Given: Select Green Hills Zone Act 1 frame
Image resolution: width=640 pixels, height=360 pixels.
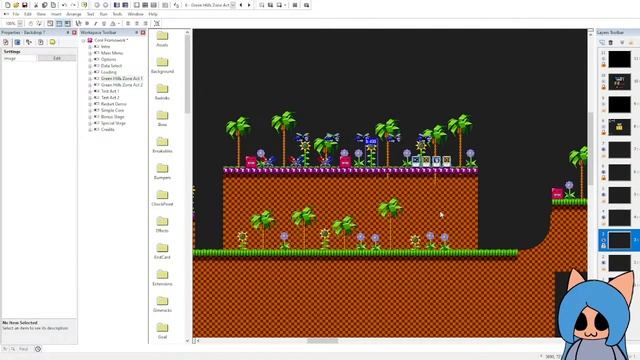Looking at the screenshot, I should coord(122,78).
